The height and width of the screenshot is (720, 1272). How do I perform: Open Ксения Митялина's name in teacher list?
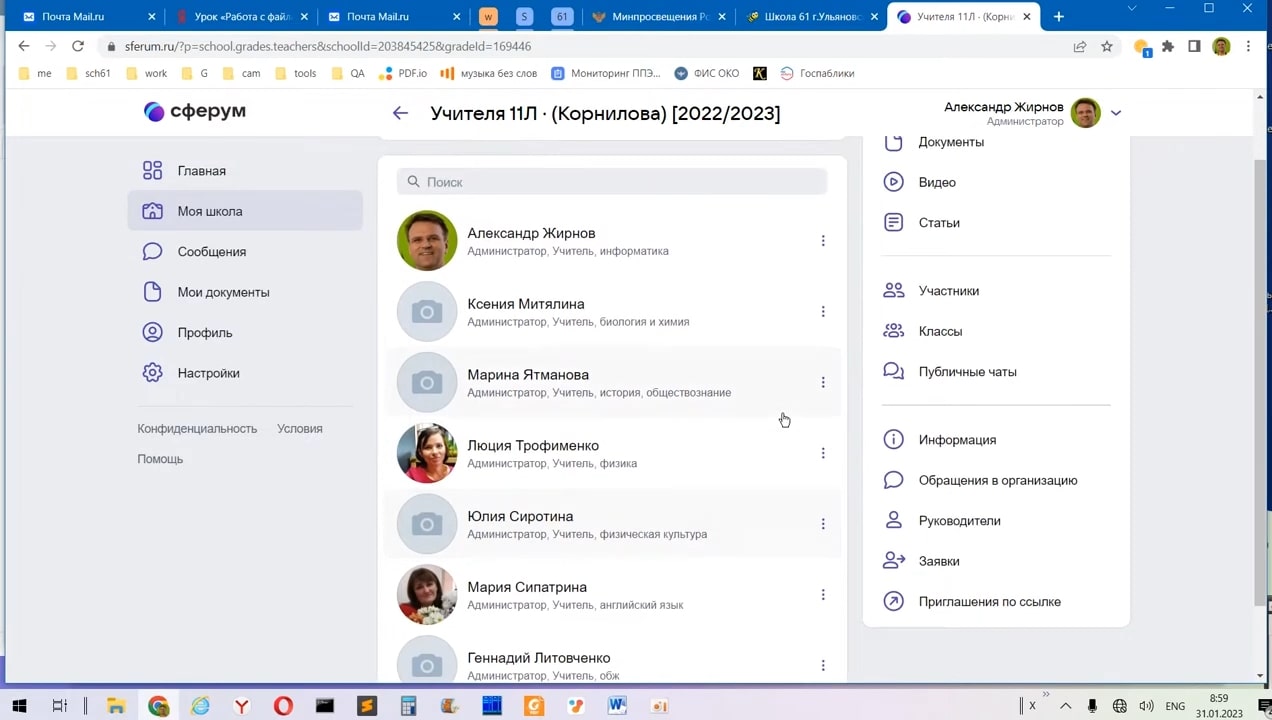(526, 304)
